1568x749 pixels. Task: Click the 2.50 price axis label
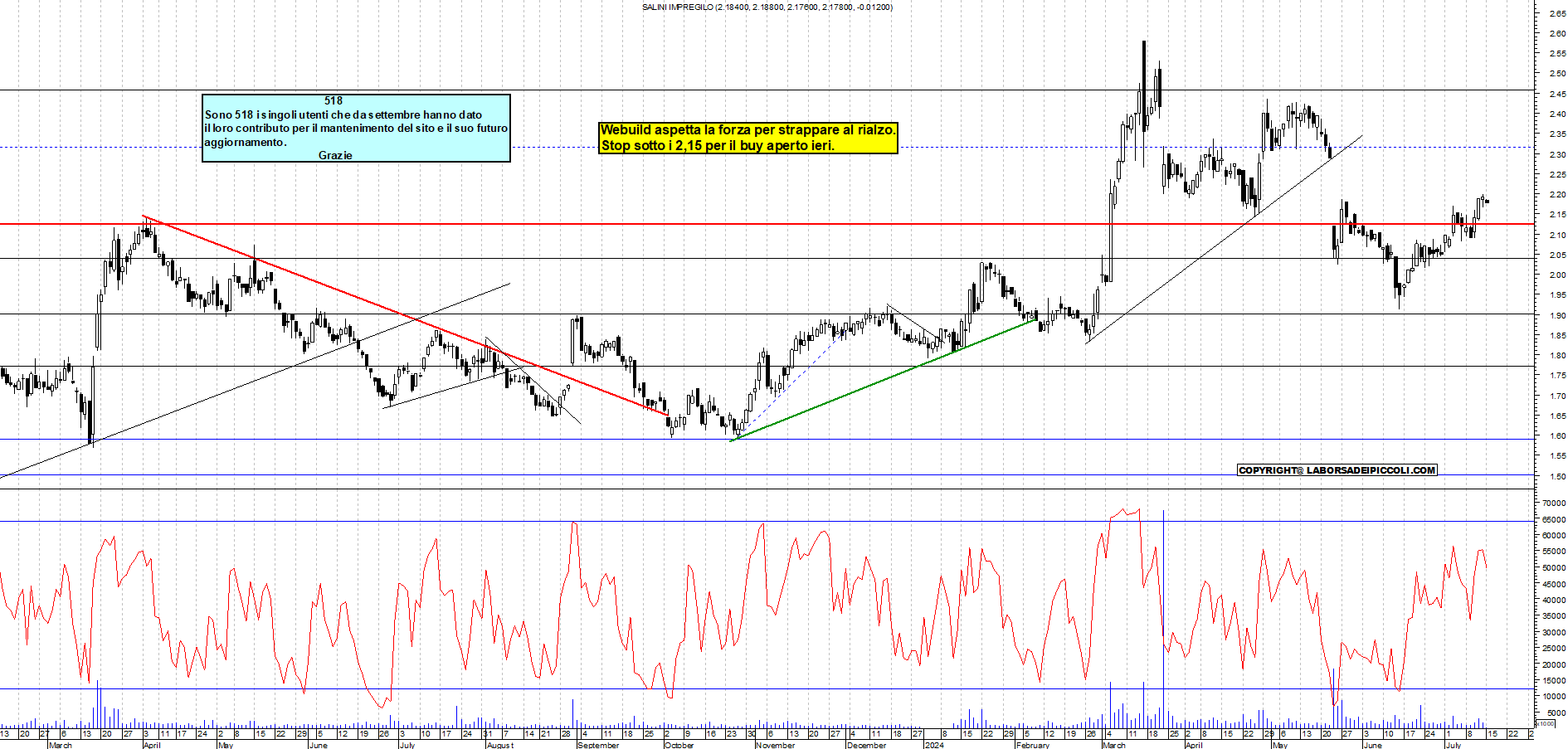point(1557,74)
